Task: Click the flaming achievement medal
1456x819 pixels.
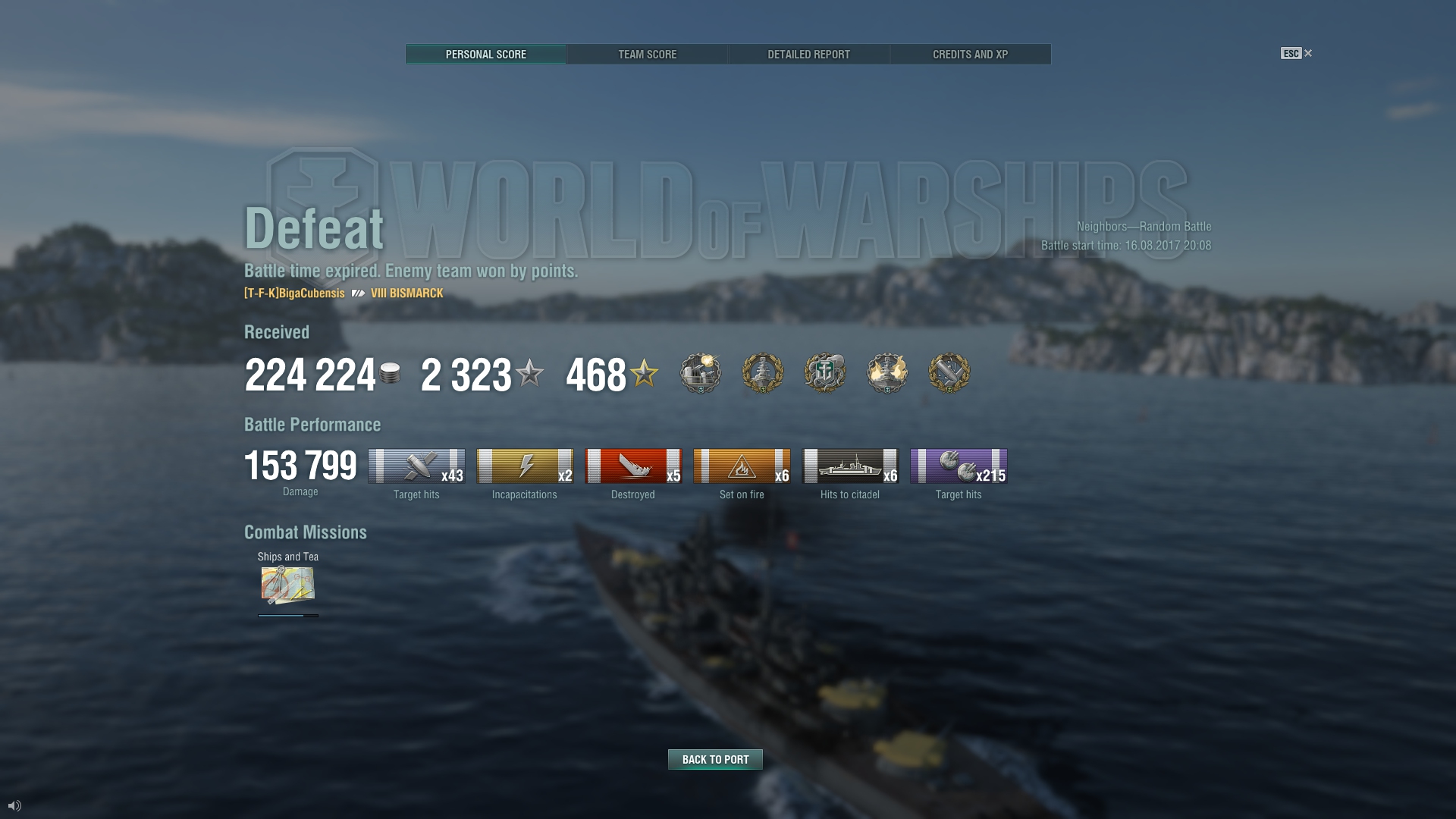Action: pyautogui.click(x=887, y=373)
